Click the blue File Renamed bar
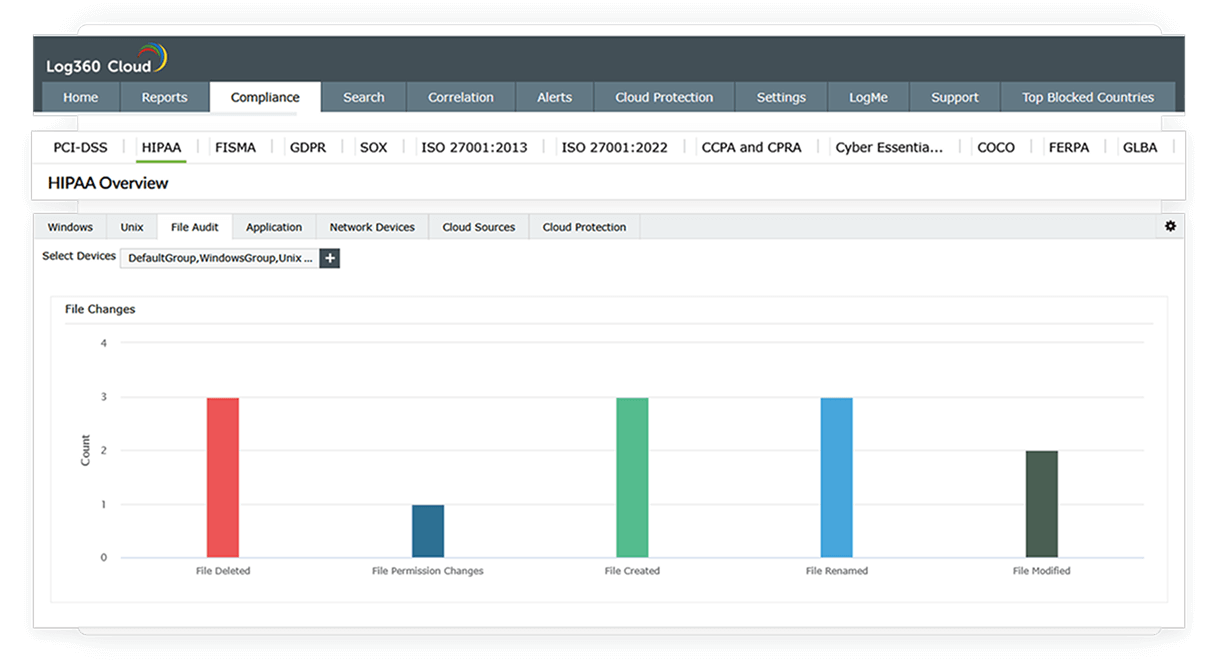Viewport: 1212px width, 672px height. coord(837,477)
